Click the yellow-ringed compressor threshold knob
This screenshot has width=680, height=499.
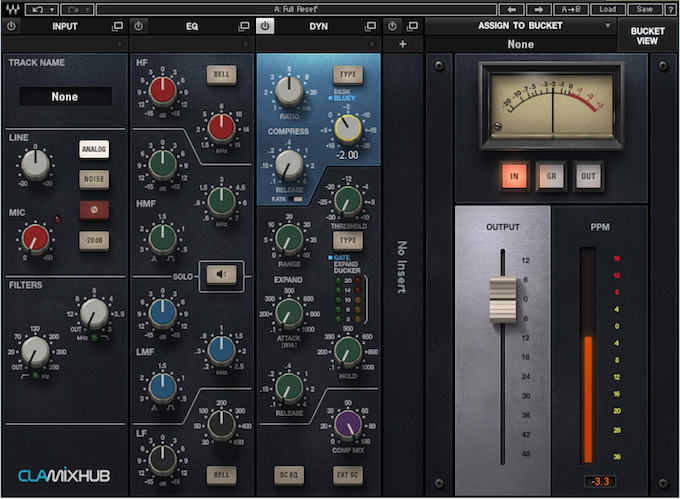tap(348, 129)
